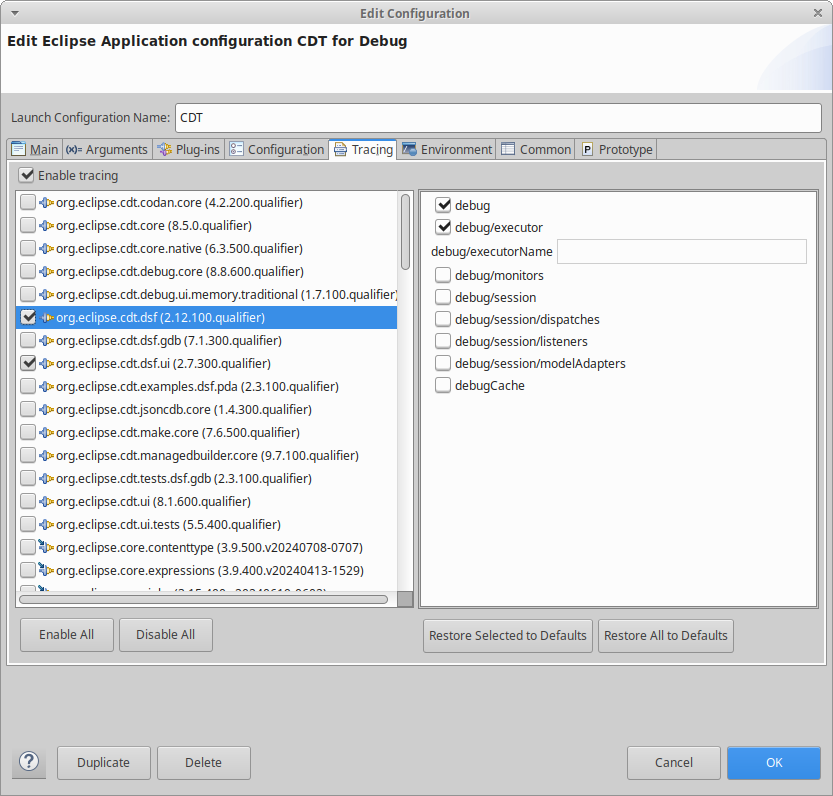Open the window menu in title bar
Image resolution: width=833 pixels, height=796 pixels.
coord(12,13)
